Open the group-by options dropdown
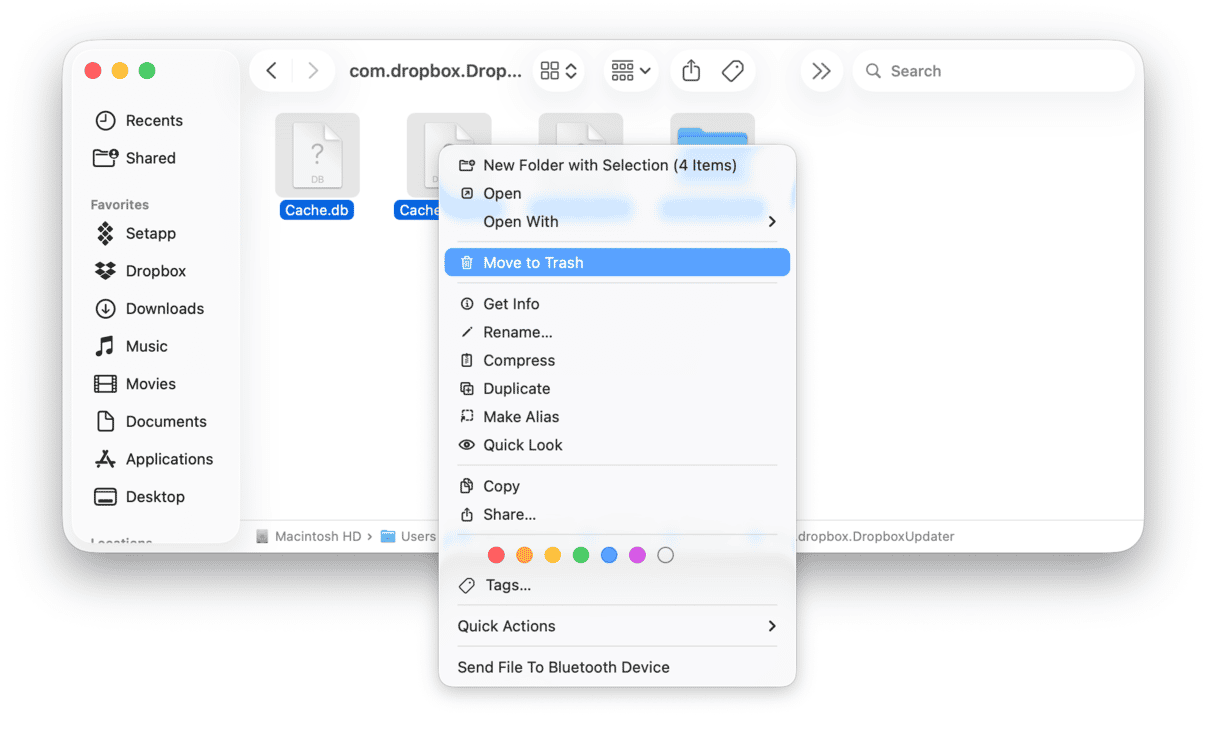Image resolution: width=1216 pixels, height=749 pixels. coord(631,71)
